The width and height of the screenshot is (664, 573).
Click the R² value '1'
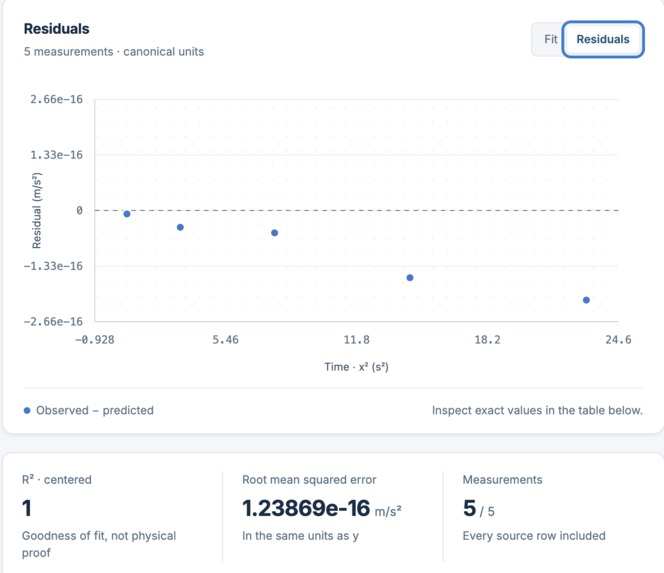coord(27,508)
